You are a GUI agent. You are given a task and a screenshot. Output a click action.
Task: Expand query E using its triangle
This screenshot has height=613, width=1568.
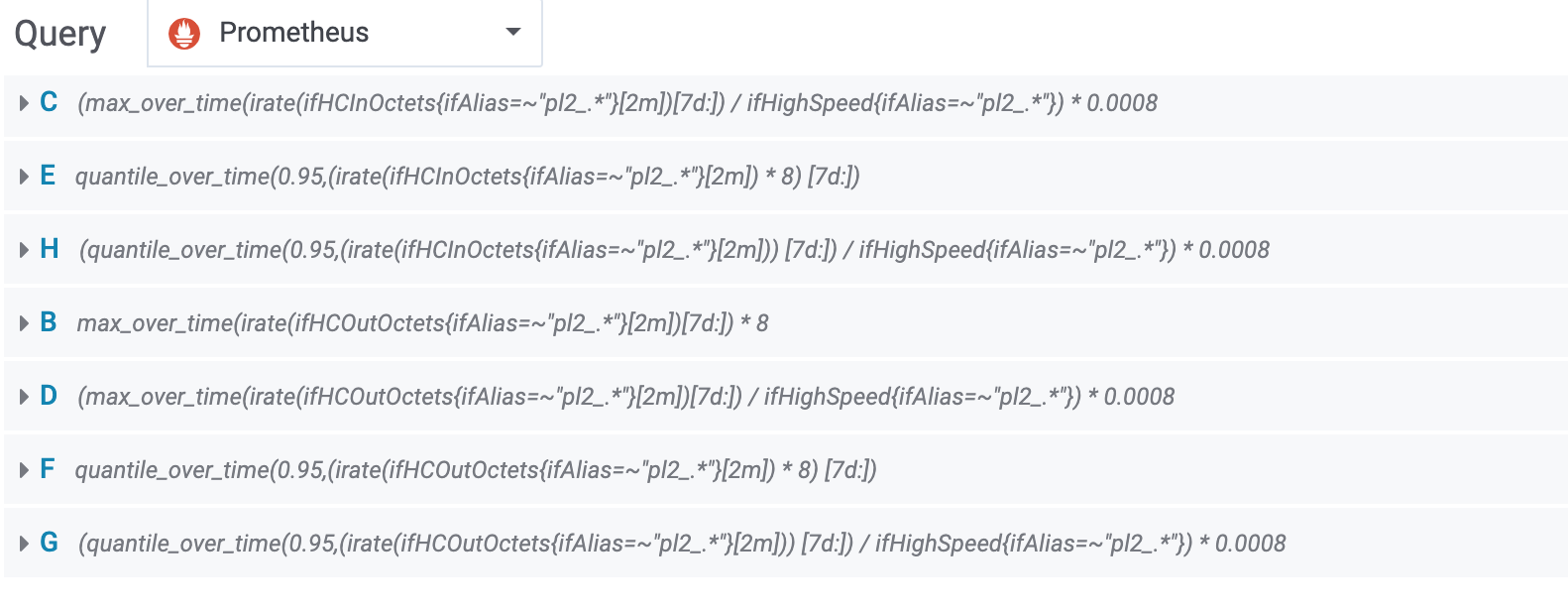(x=24, y=177)
